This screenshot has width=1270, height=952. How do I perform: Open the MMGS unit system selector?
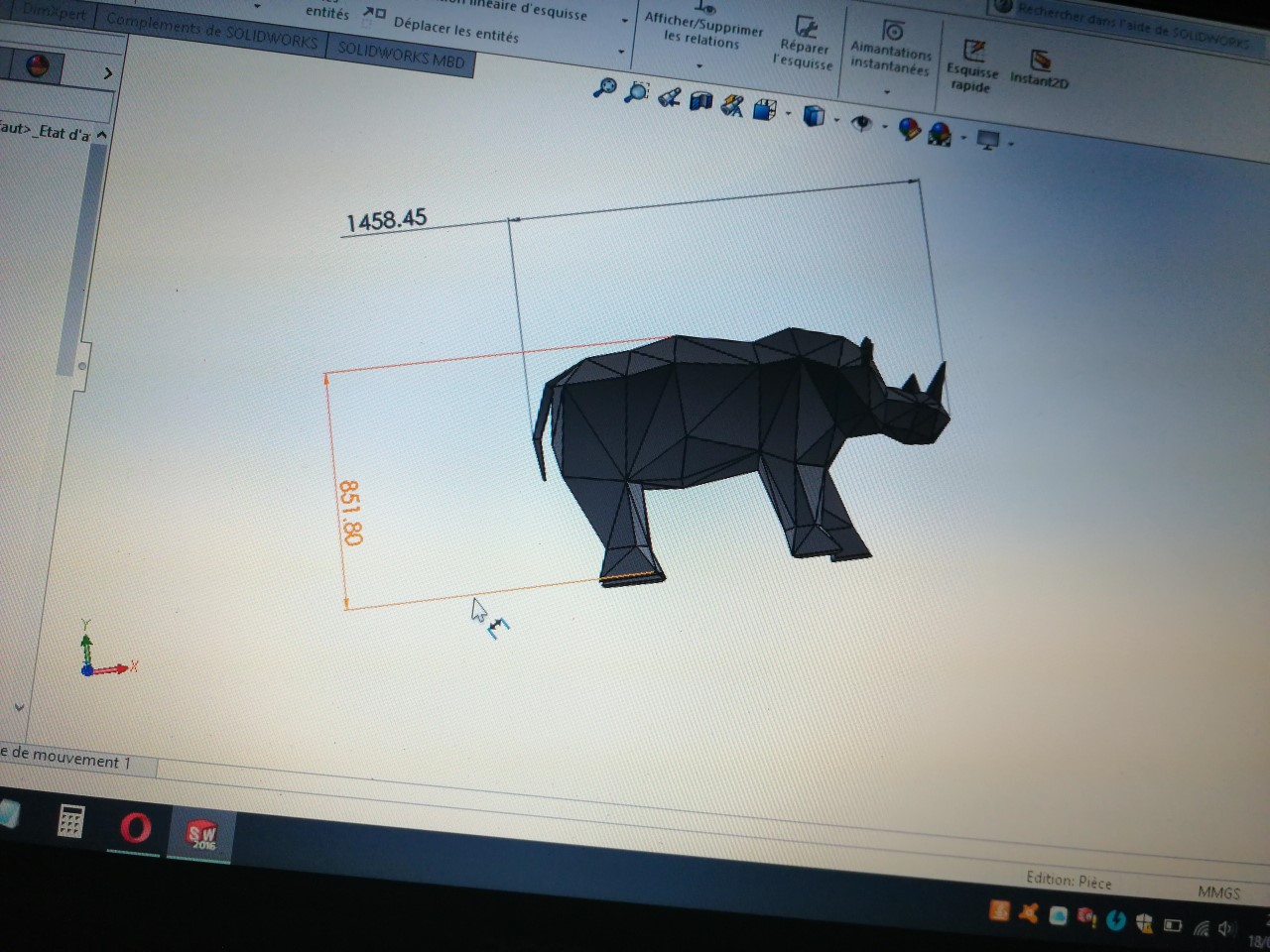[1218, 892]
